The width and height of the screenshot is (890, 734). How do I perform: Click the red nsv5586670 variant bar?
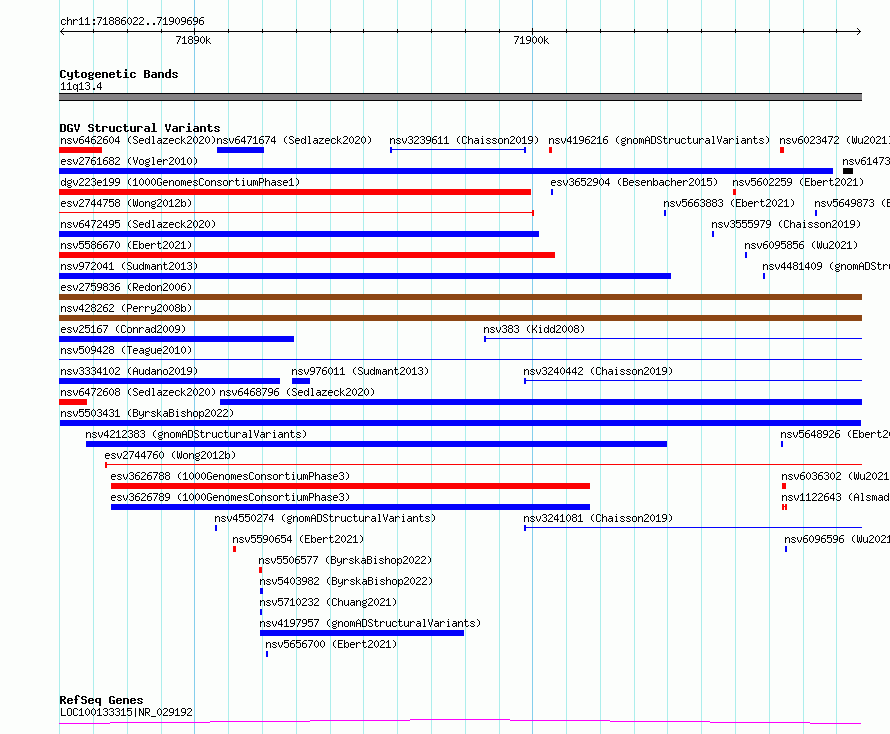[307, 255]
